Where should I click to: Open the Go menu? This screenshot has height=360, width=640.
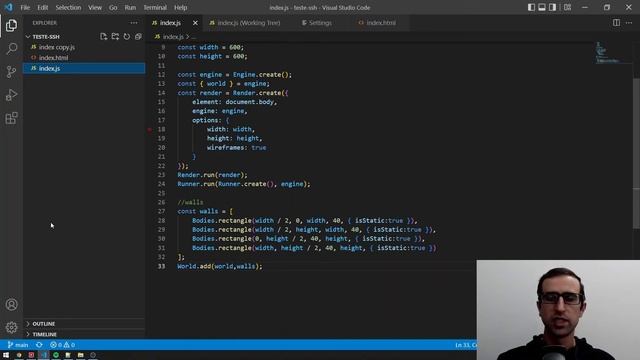coord(113,7)
